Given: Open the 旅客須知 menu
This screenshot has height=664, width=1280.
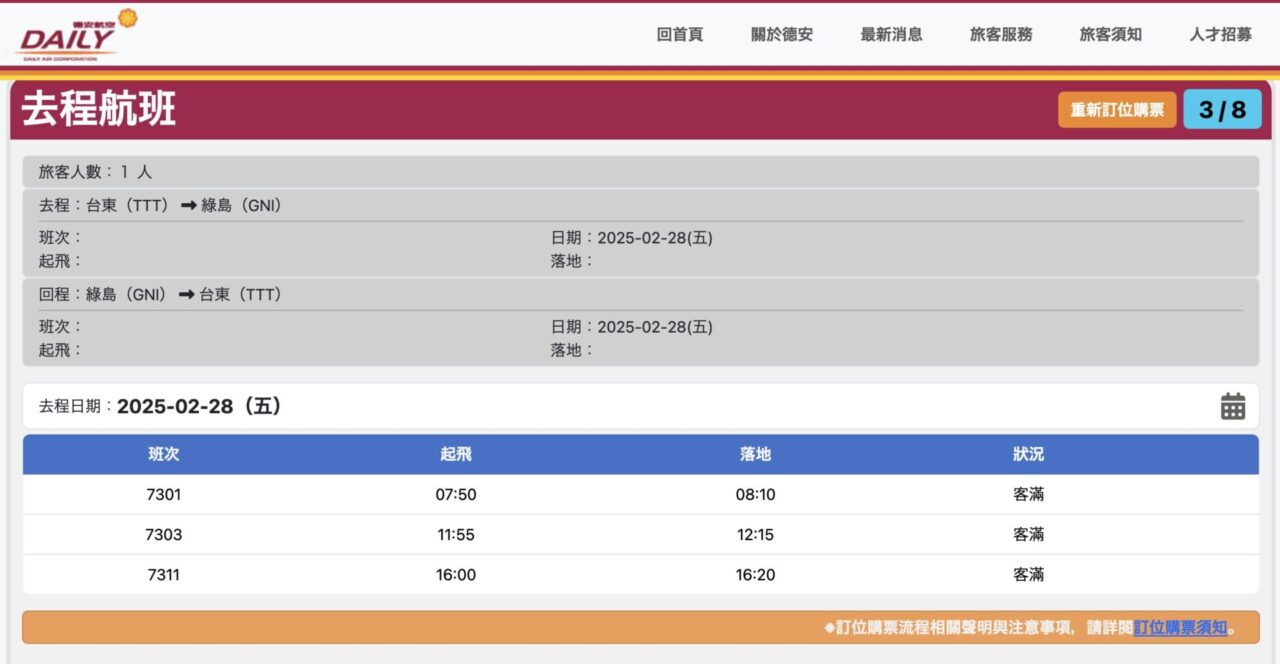Looking at the screenshot, I should (1110, 34).
